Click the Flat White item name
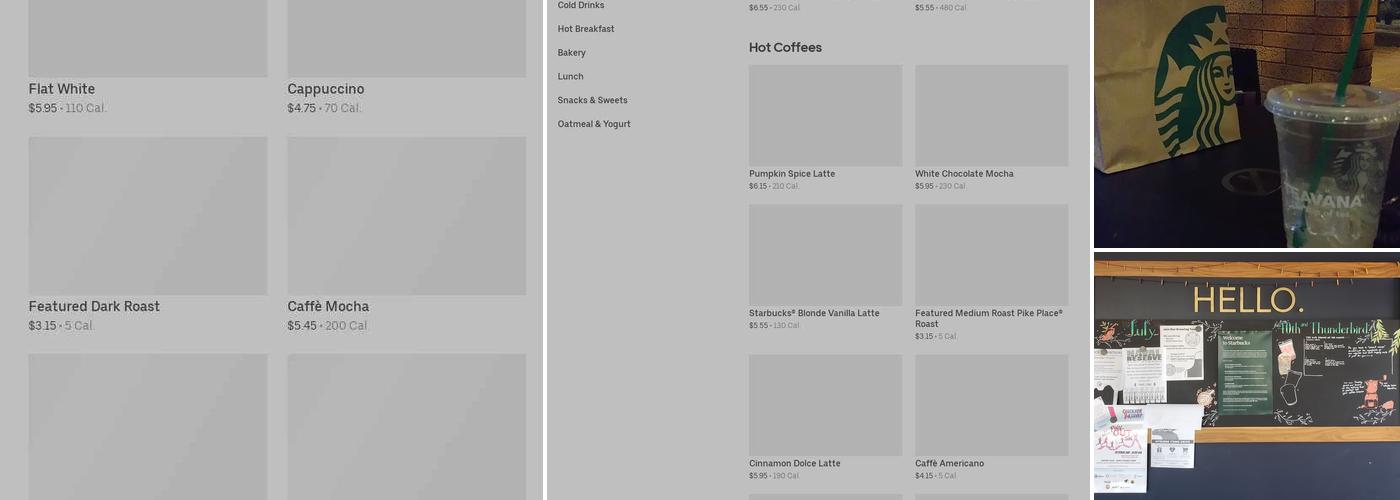 click(62, 89)
